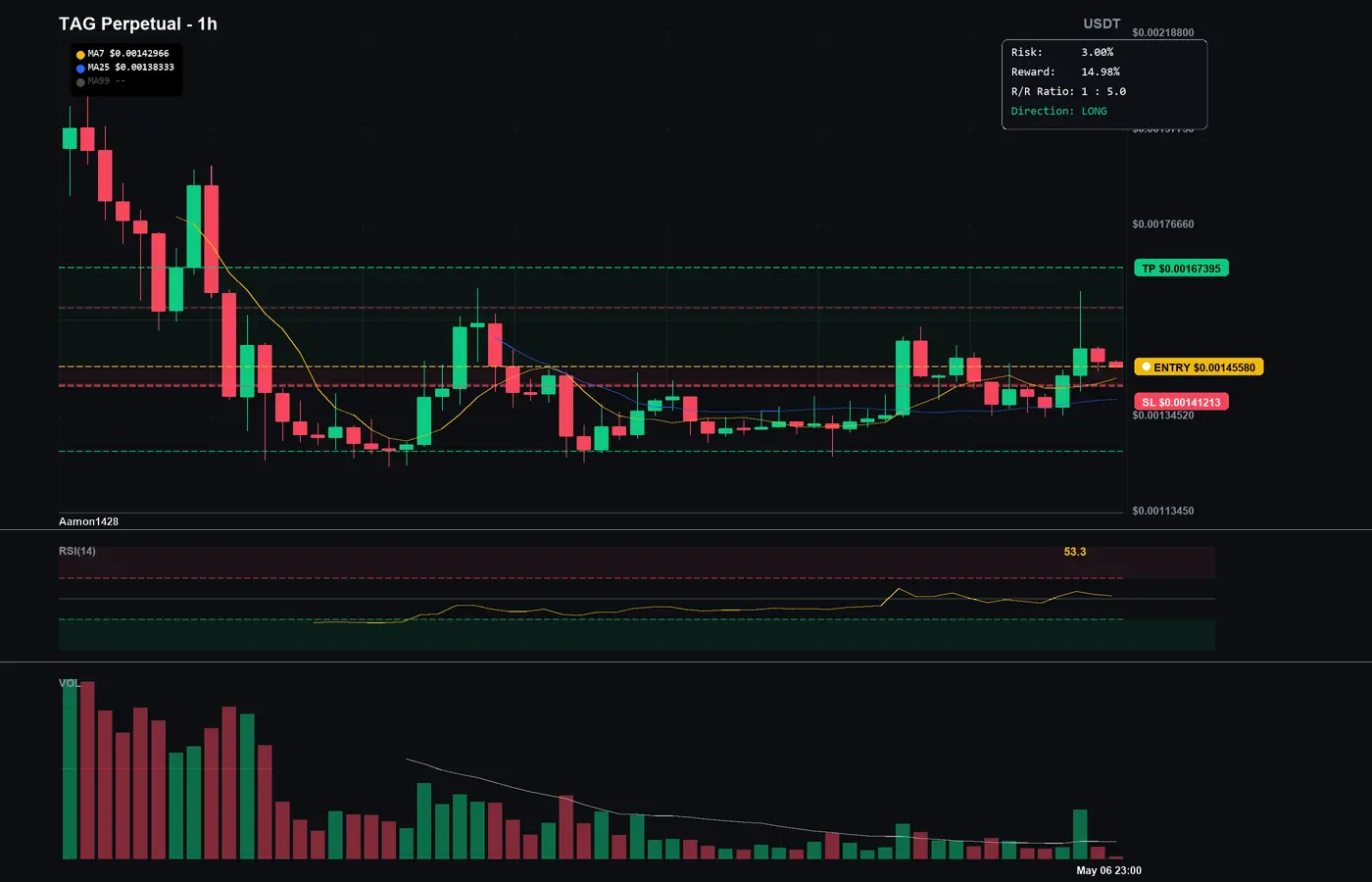Click the RSI(14) indicator label
The width and height of the screenshot is (1372, 882).
coord(77,551)
